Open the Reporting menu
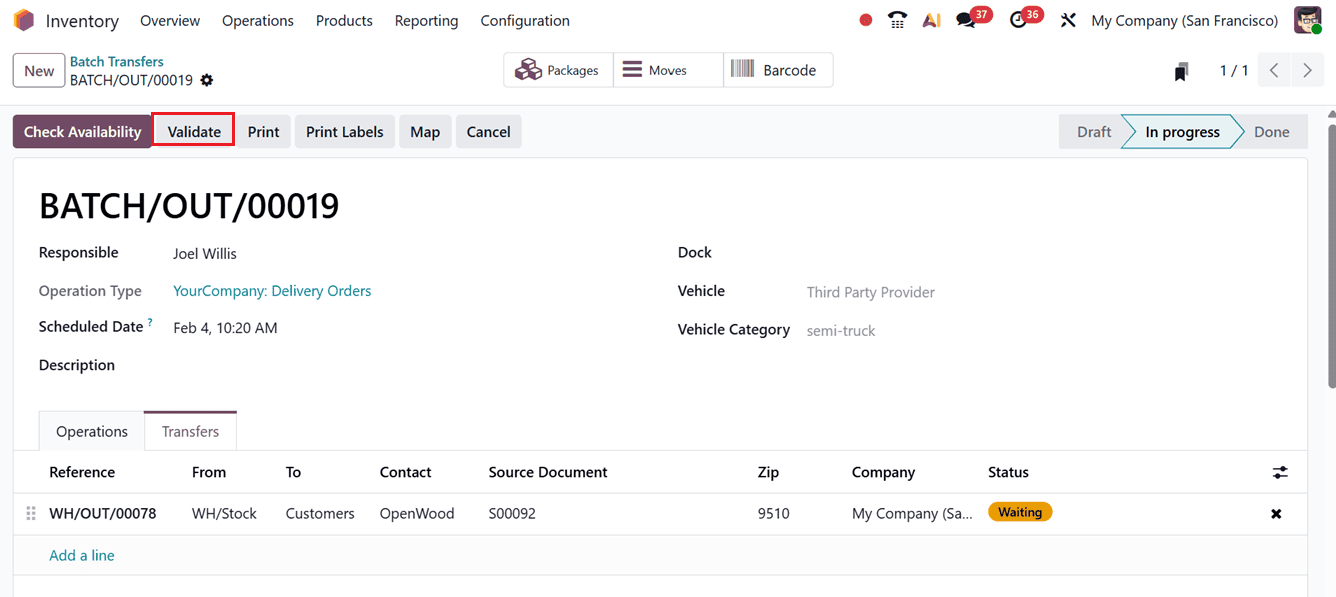1336x597 pixels. click(426, 20)
